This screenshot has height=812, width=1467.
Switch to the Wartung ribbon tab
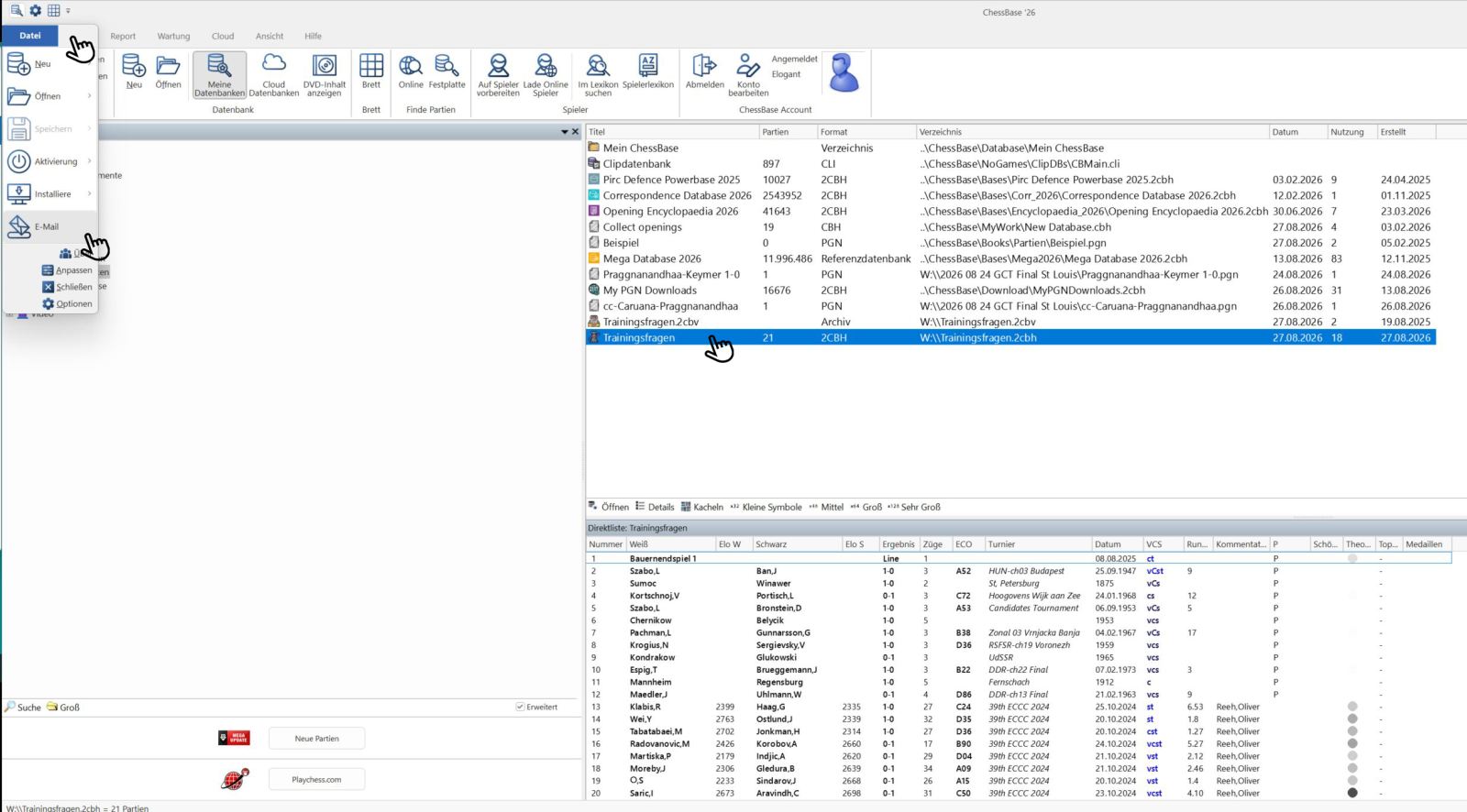pos(173,37)
